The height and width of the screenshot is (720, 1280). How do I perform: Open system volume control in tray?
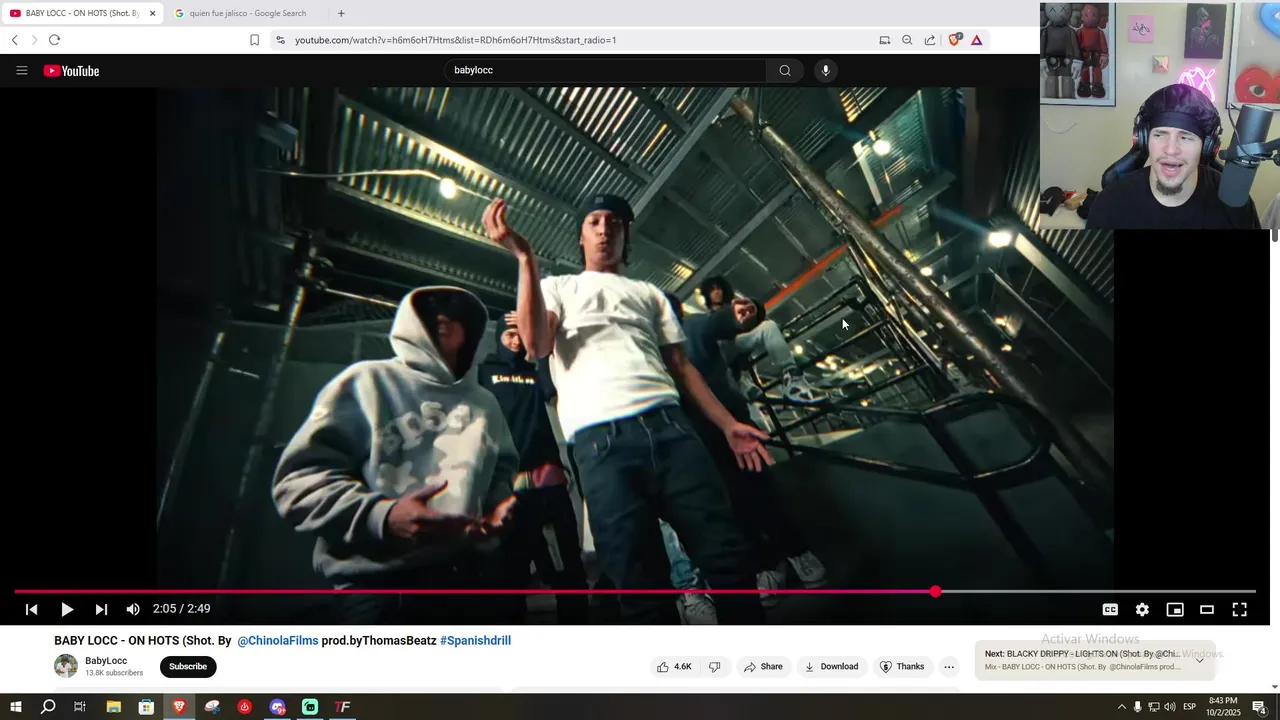(1170, 707)
